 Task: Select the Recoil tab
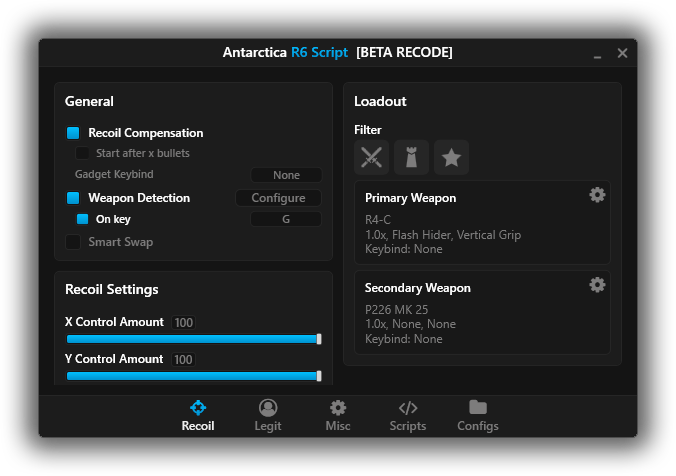(x=198, y=415)
